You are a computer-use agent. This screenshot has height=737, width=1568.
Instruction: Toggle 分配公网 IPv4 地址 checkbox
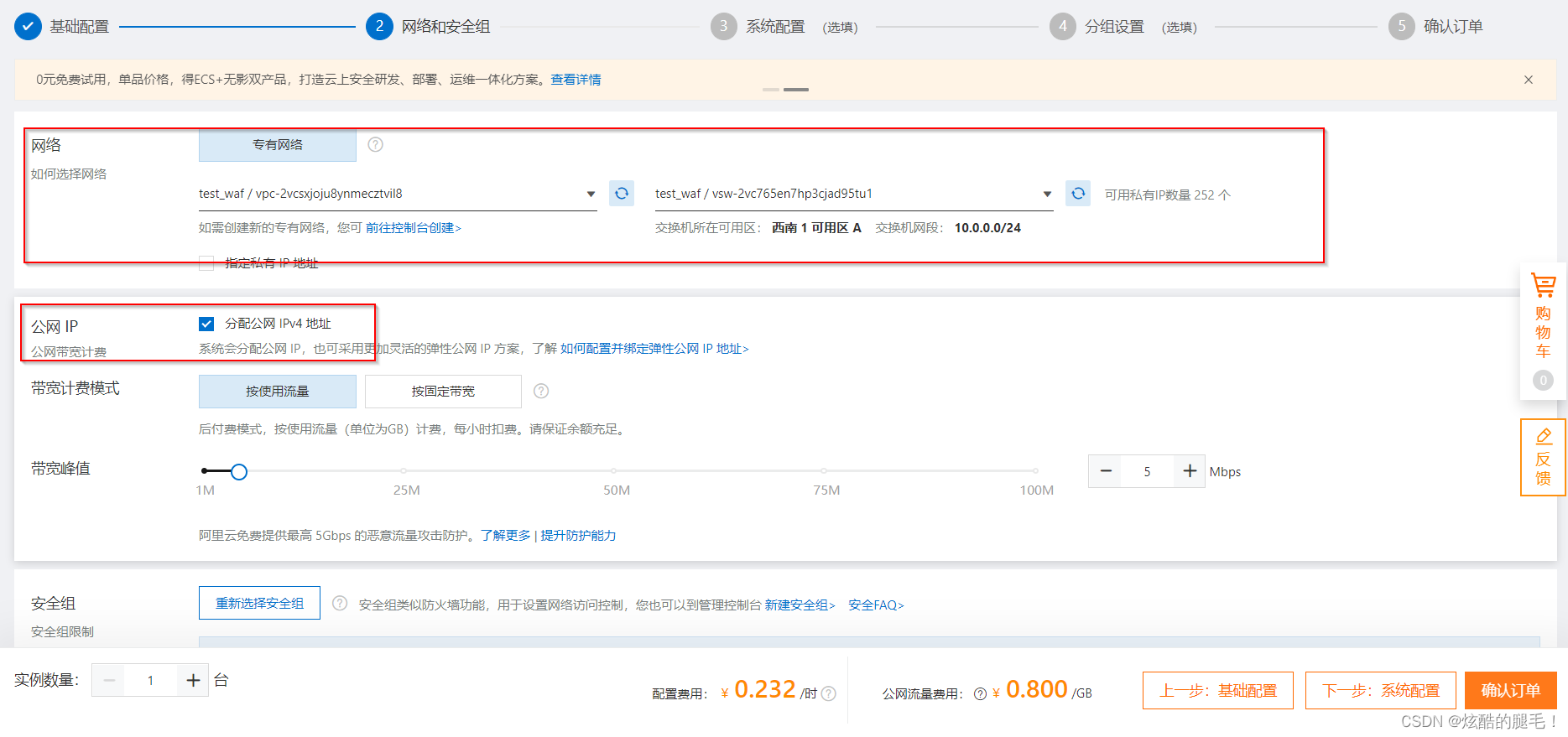click(x=206, y=324)
